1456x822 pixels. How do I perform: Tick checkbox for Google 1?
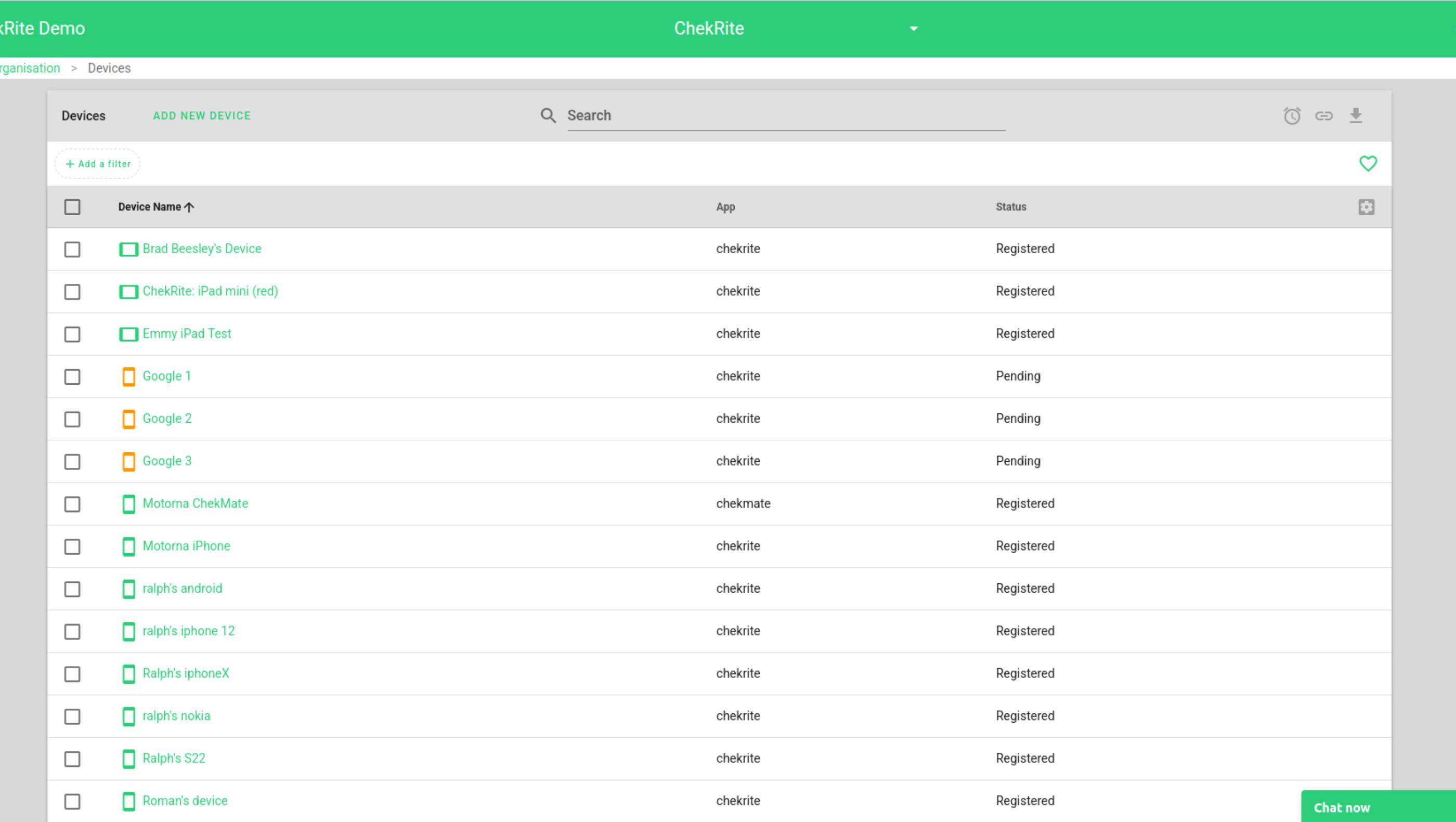coord(72,376)
